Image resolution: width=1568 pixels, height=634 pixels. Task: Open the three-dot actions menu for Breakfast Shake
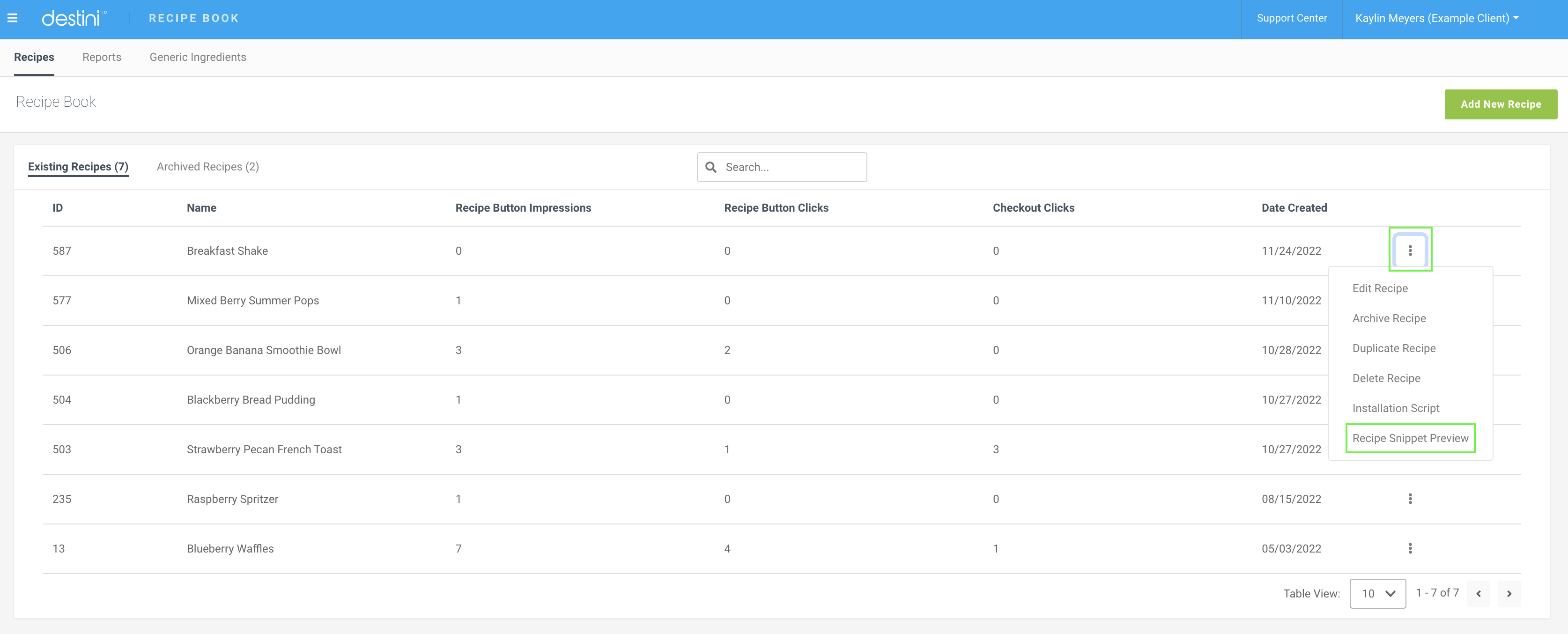point(1411,250)
